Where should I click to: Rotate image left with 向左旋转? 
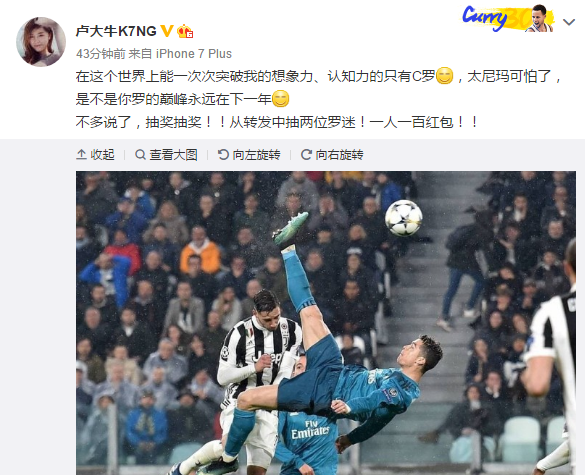click(x=249, y=154)
